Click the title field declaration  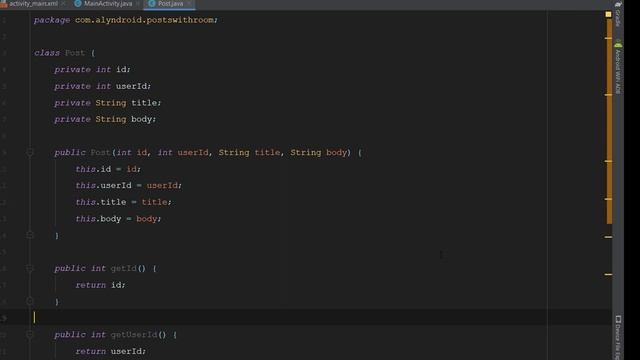click(x=107, y=103)
